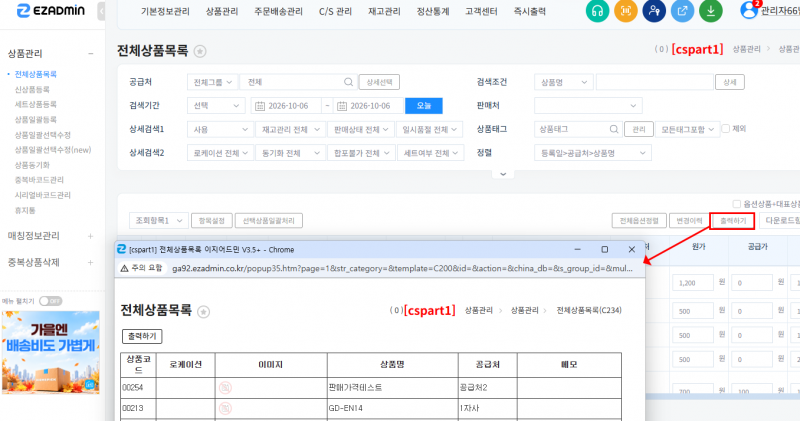Click 전체옵션정렬 button
800x421 pixels.
639,220
